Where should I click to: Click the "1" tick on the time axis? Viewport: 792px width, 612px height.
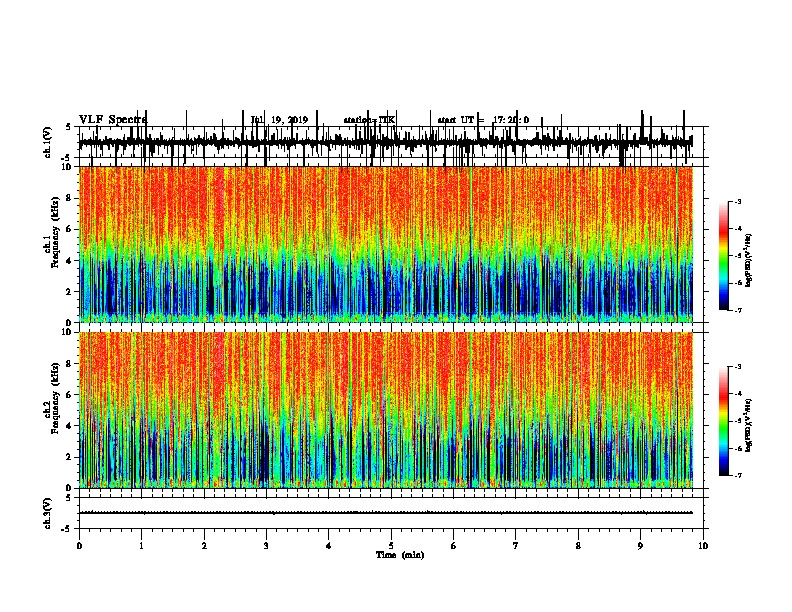pos(141,546)
